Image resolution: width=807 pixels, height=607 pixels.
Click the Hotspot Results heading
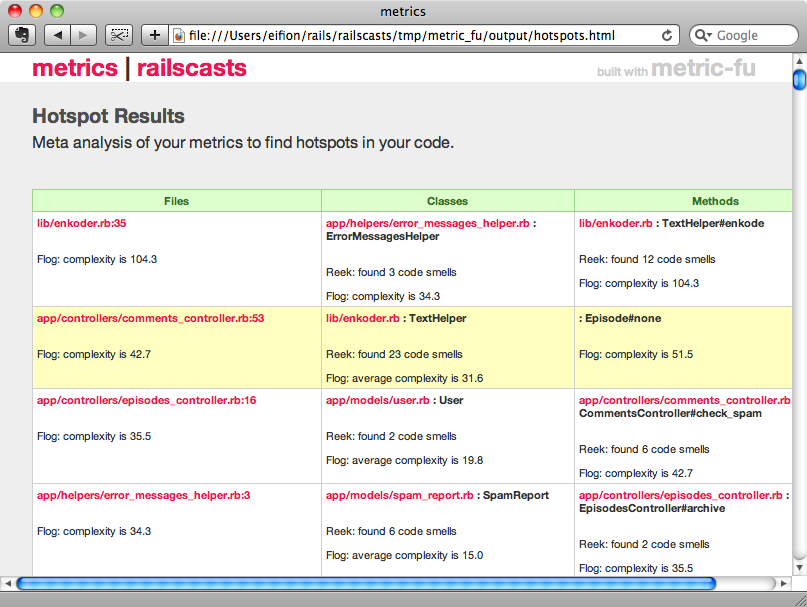(108, 116)
